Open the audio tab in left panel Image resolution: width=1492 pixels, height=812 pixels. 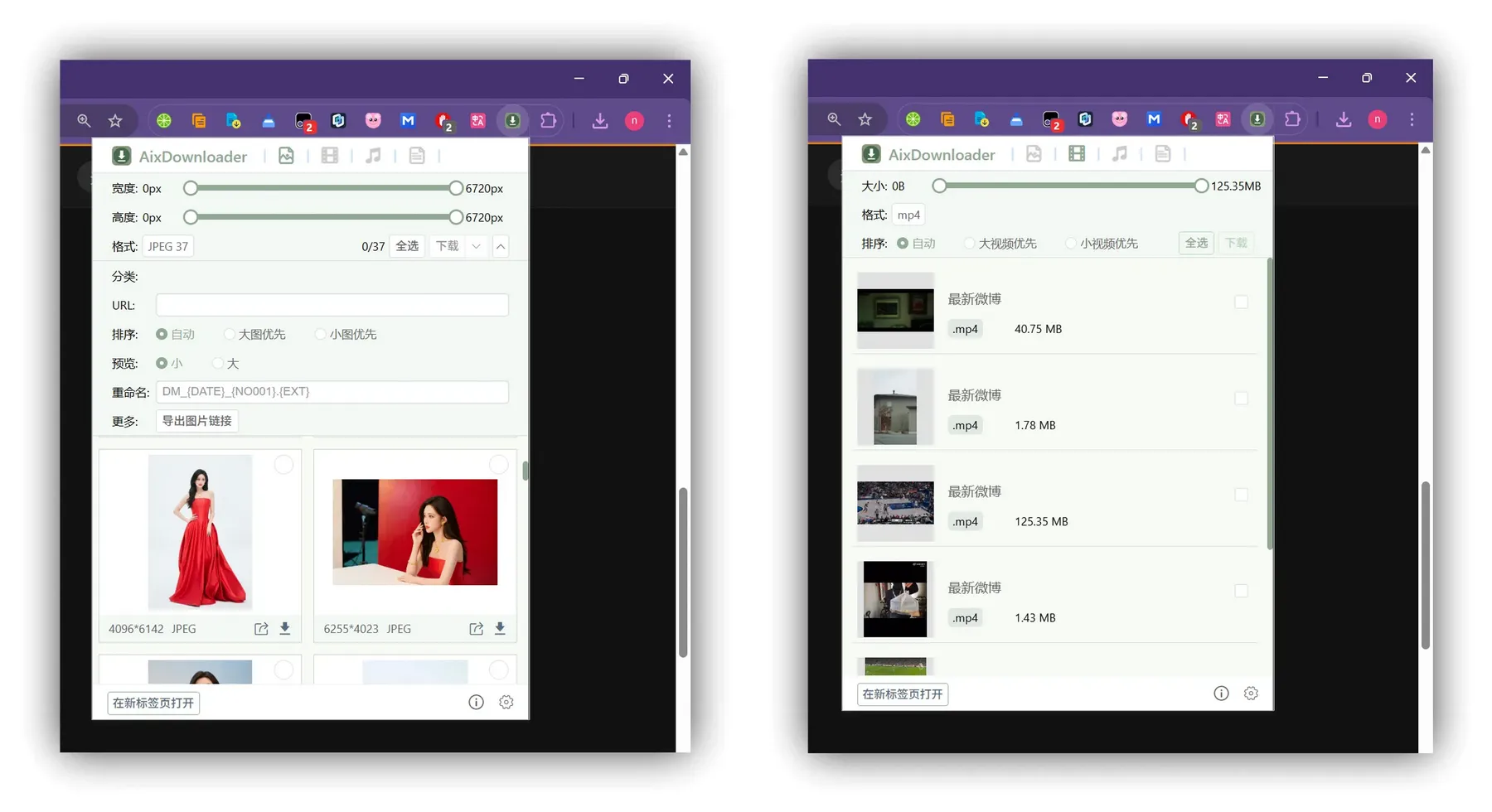pos(374,156)
